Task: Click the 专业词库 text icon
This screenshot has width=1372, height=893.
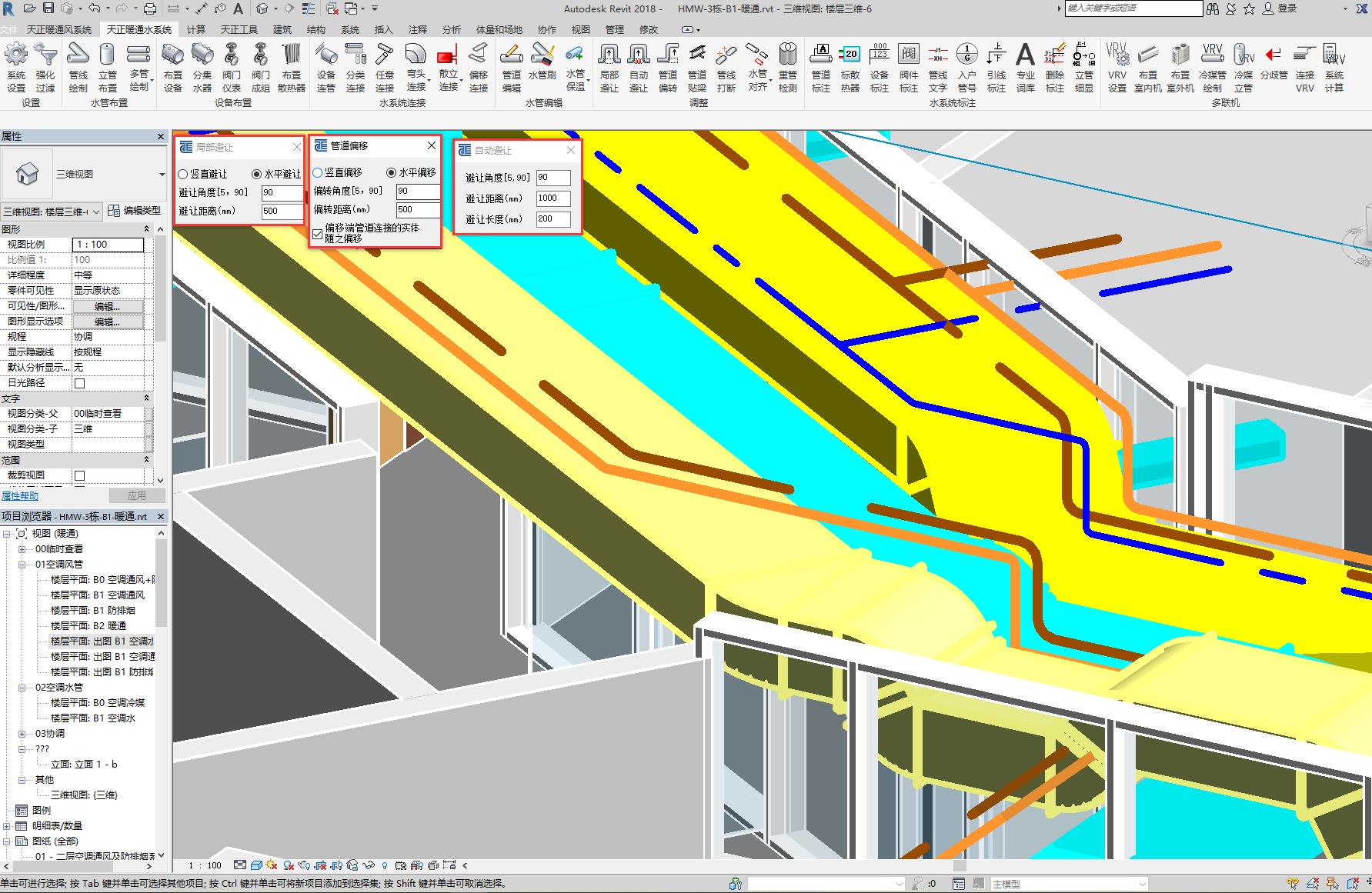Action: [x=1025, y=55]
